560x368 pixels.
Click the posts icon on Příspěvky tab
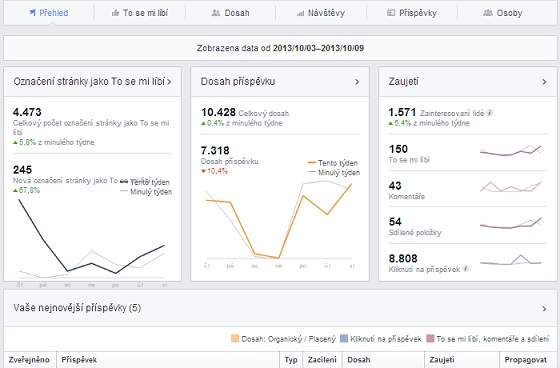click(391, 13)
